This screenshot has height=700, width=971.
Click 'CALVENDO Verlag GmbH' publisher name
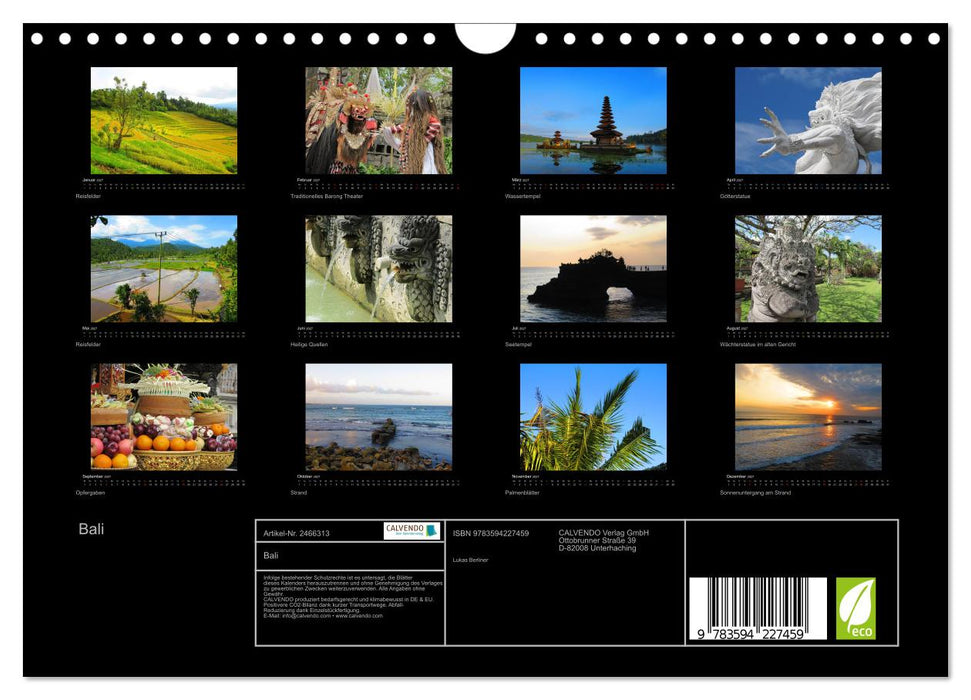click(604, 533)
